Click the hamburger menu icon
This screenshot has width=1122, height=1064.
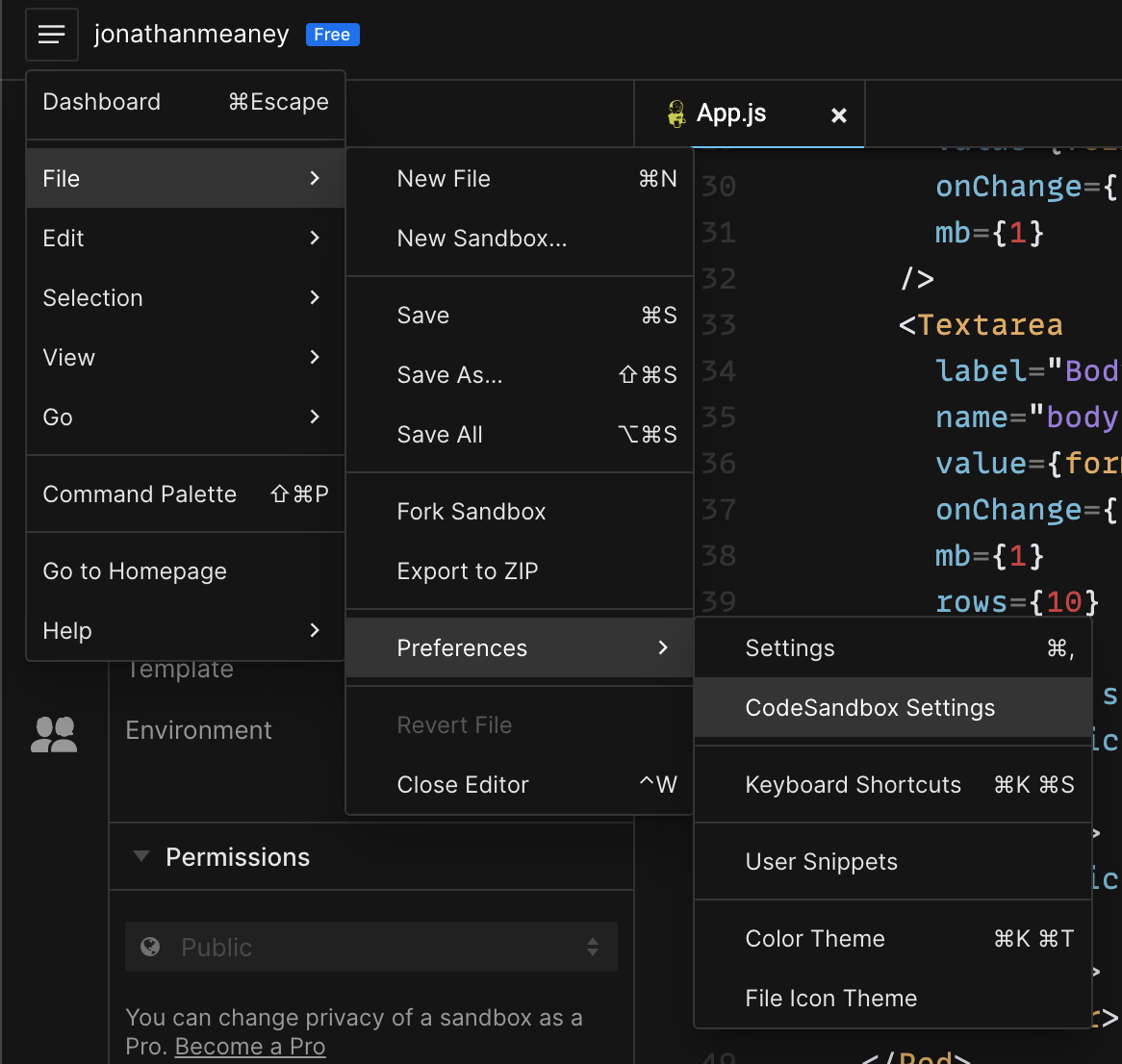52,35
